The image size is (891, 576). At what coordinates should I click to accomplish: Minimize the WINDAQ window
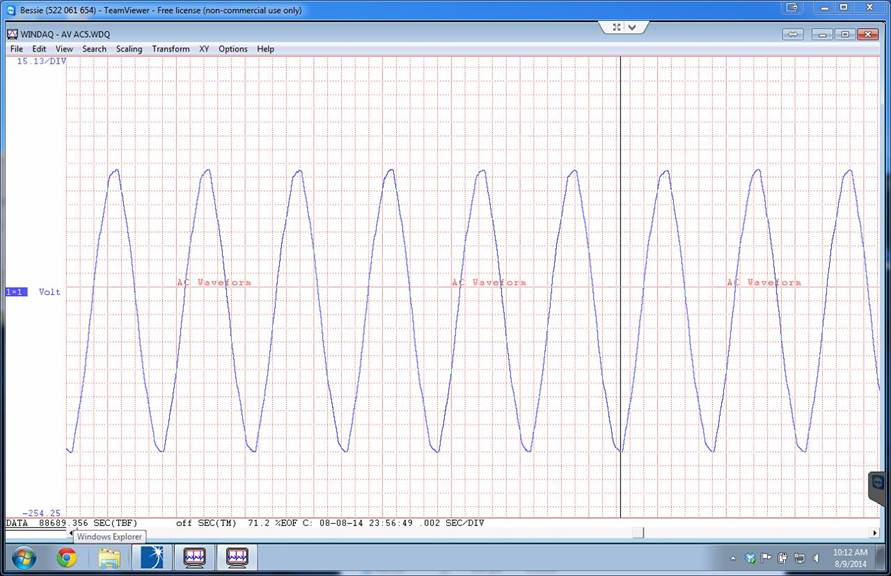coord(822,35)
